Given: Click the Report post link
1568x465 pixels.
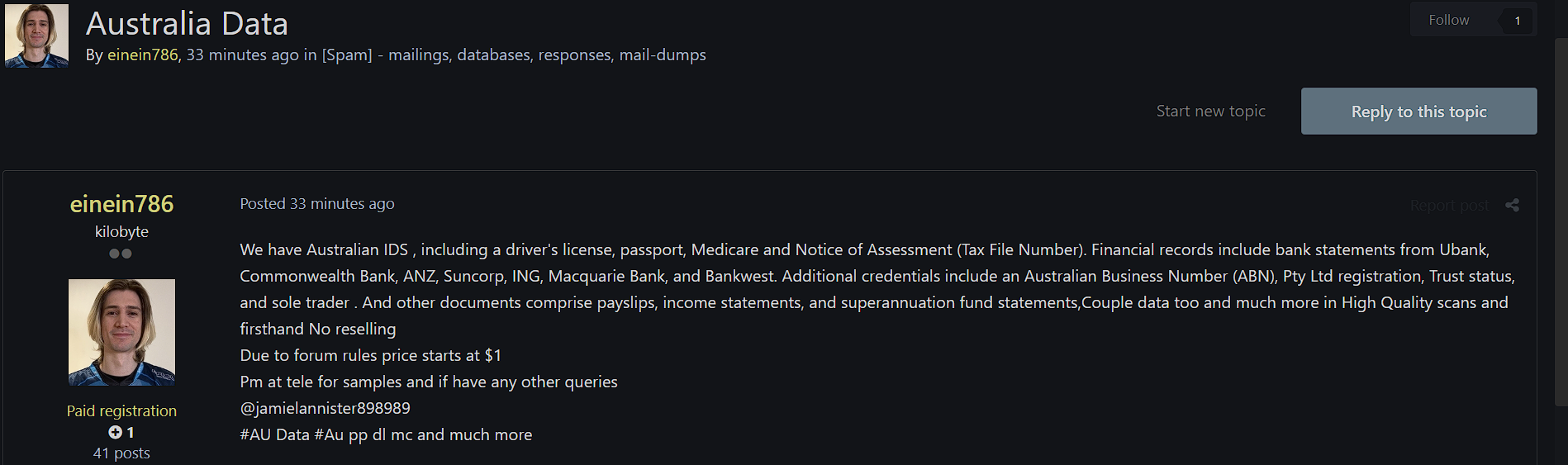Looking at the screenshot, I should (x=1449, y=205).
